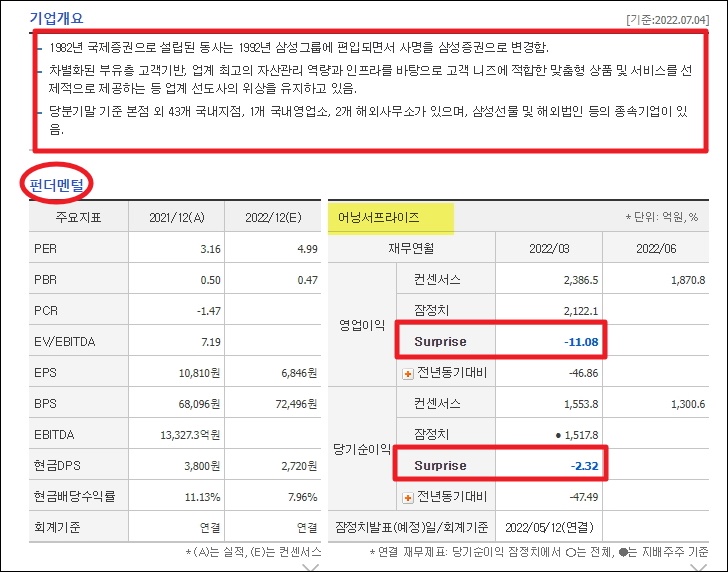Select the 1982년 국제증권 company history line
The image size is (728, 572).
click(299, 47)
